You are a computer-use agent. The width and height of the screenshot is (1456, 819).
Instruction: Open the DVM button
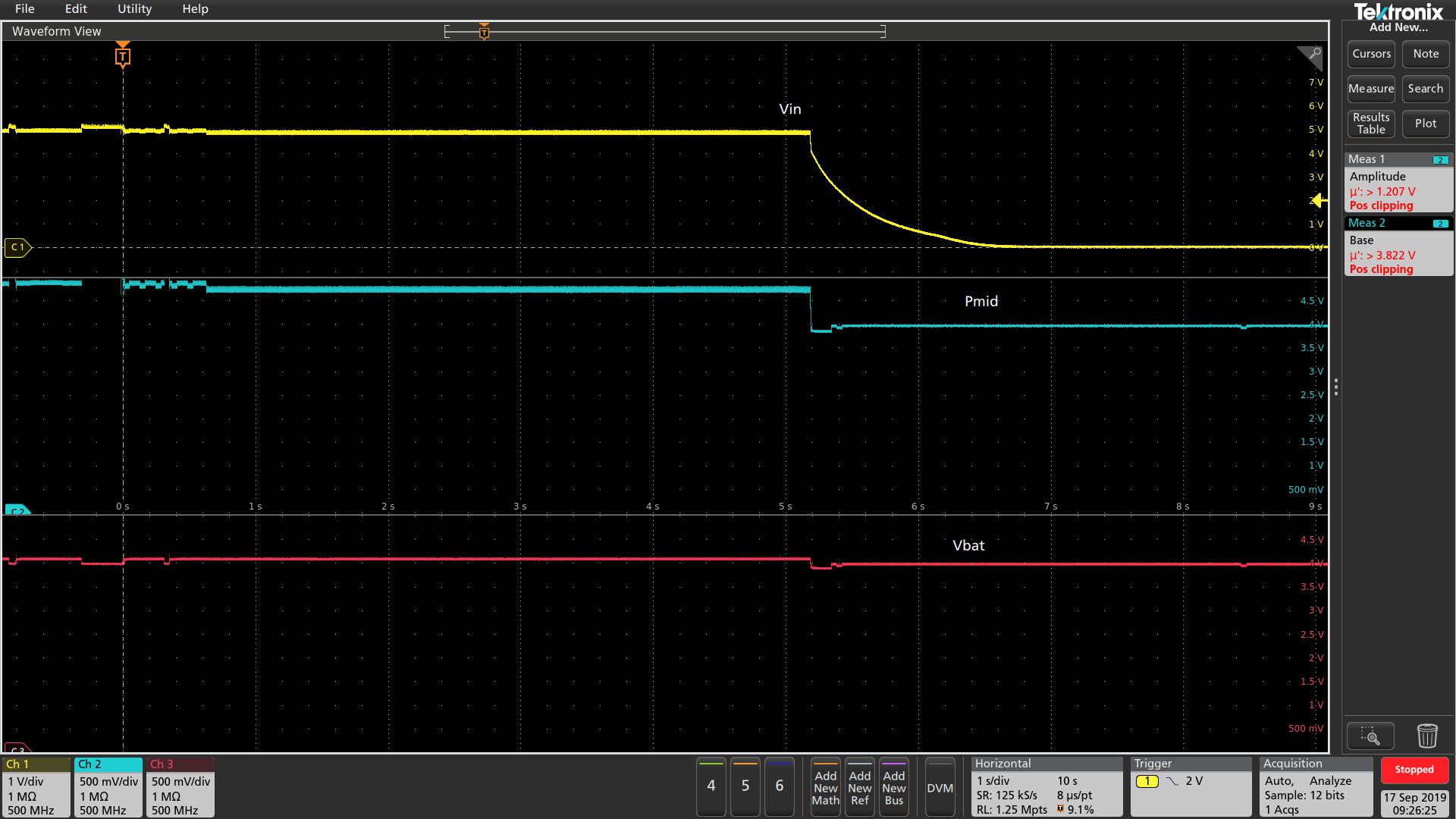pyautogui.click(x=940, y=788)
